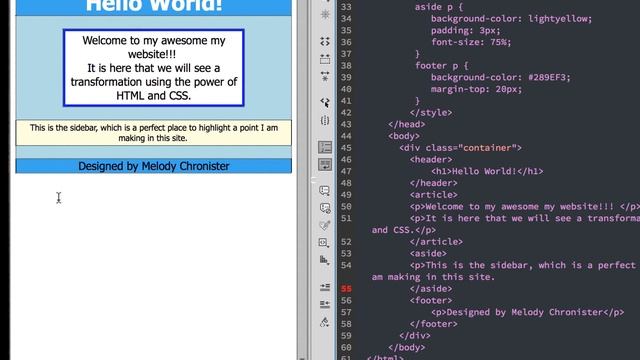Viewport: 640px width, 360px height.
Task: Open the Apply Comment dropdown
Action: tap(325, 191)
